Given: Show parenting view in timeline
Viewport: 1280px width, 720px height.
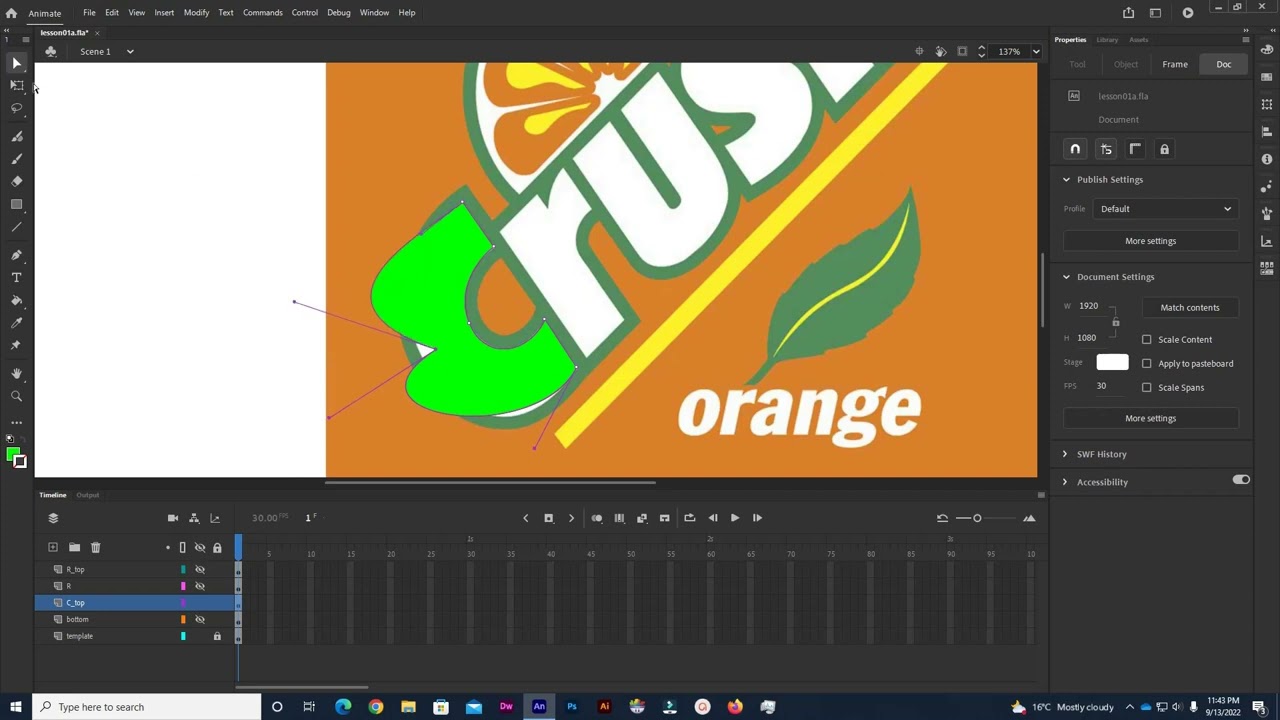Looking at the screenshot, I should coord(194,518).
